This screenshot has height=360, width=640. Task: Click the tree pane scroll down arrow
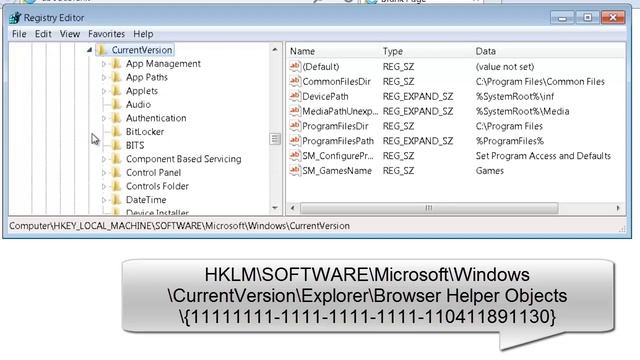pos(275,208)
